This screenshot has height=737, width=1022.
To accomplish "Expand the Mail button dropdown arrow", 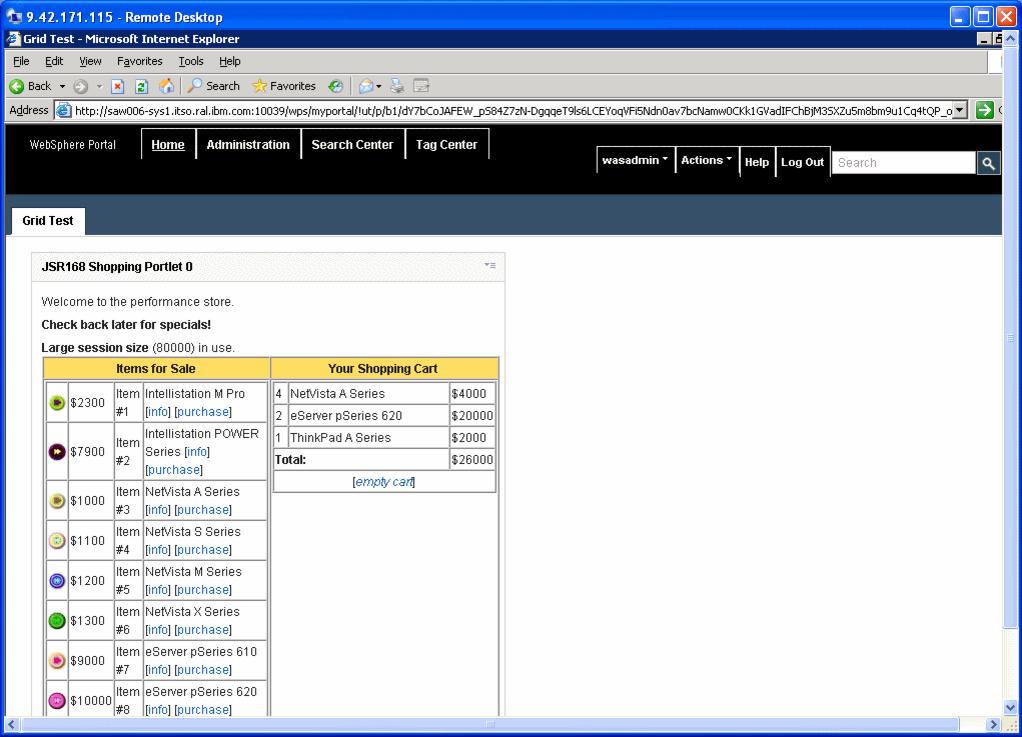I will 379,86.
